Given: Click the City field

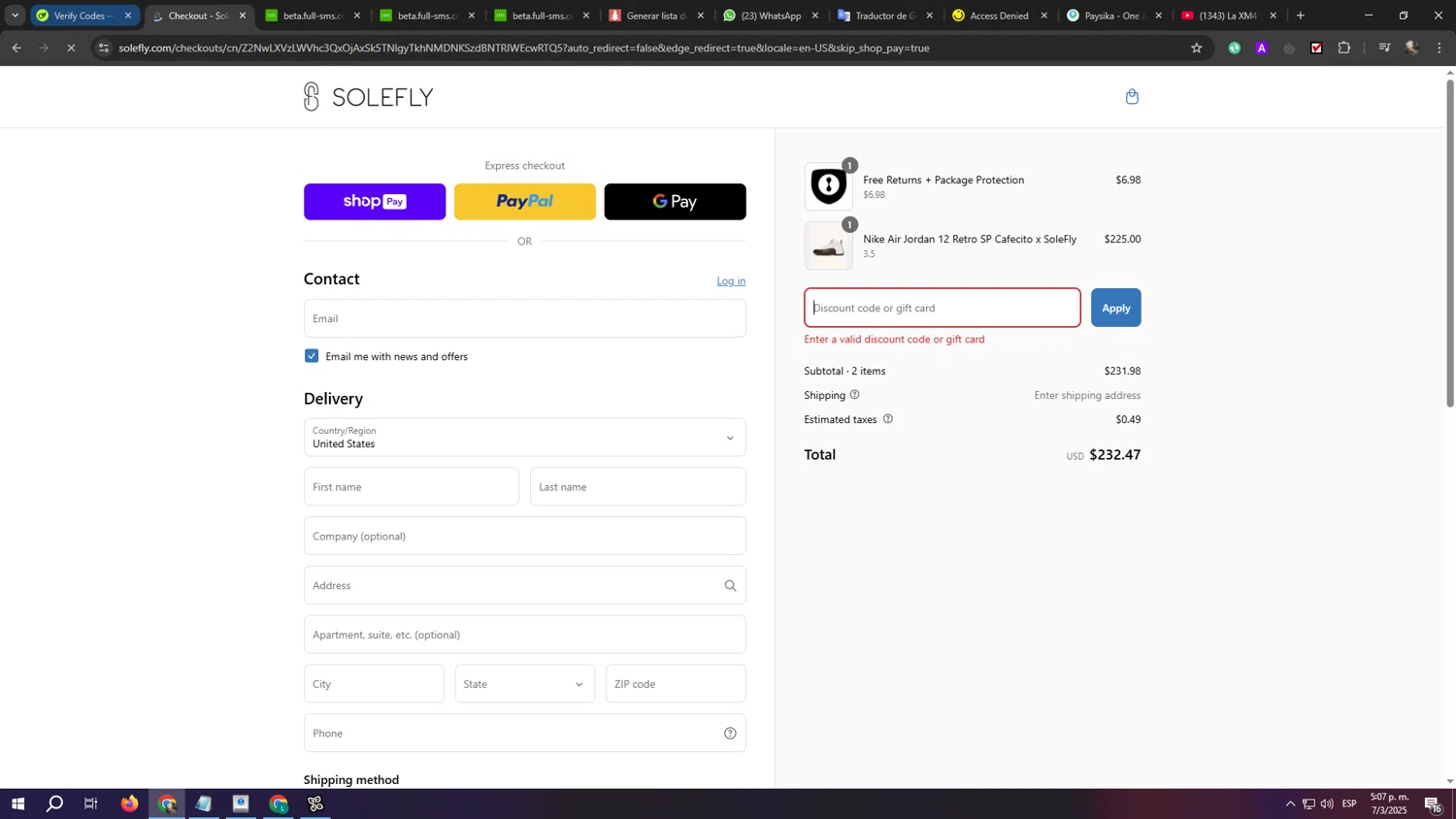Looking at the screenshot, I should (x=374, y=684).
